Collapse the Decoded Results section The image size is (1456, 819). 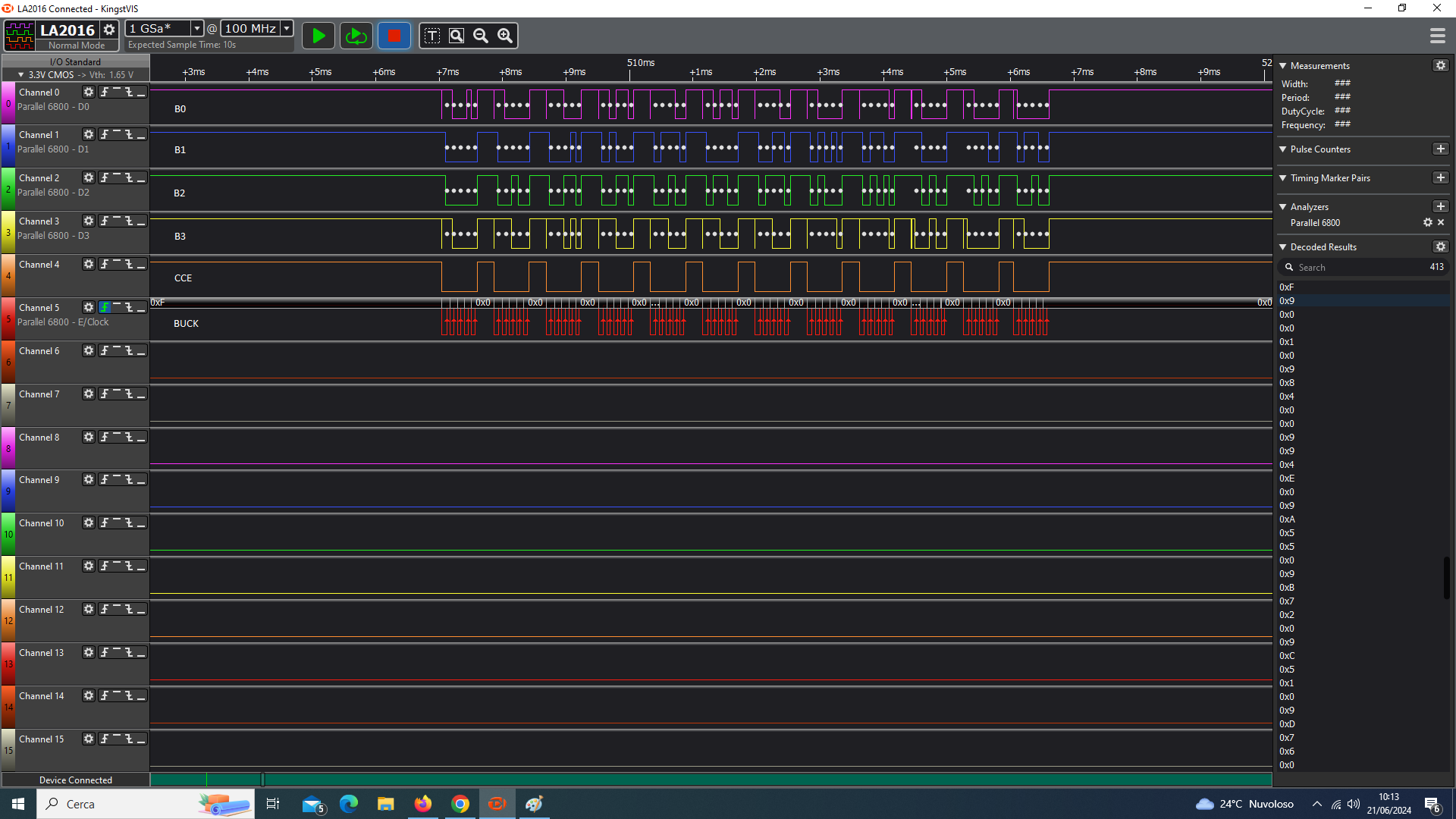coord(1283,247)
